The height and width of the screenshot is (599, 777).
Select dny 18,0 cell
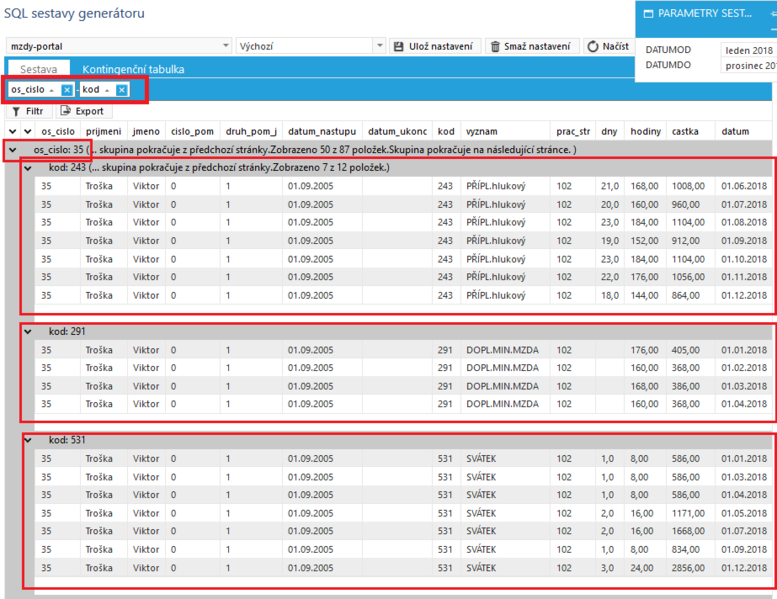610,295
